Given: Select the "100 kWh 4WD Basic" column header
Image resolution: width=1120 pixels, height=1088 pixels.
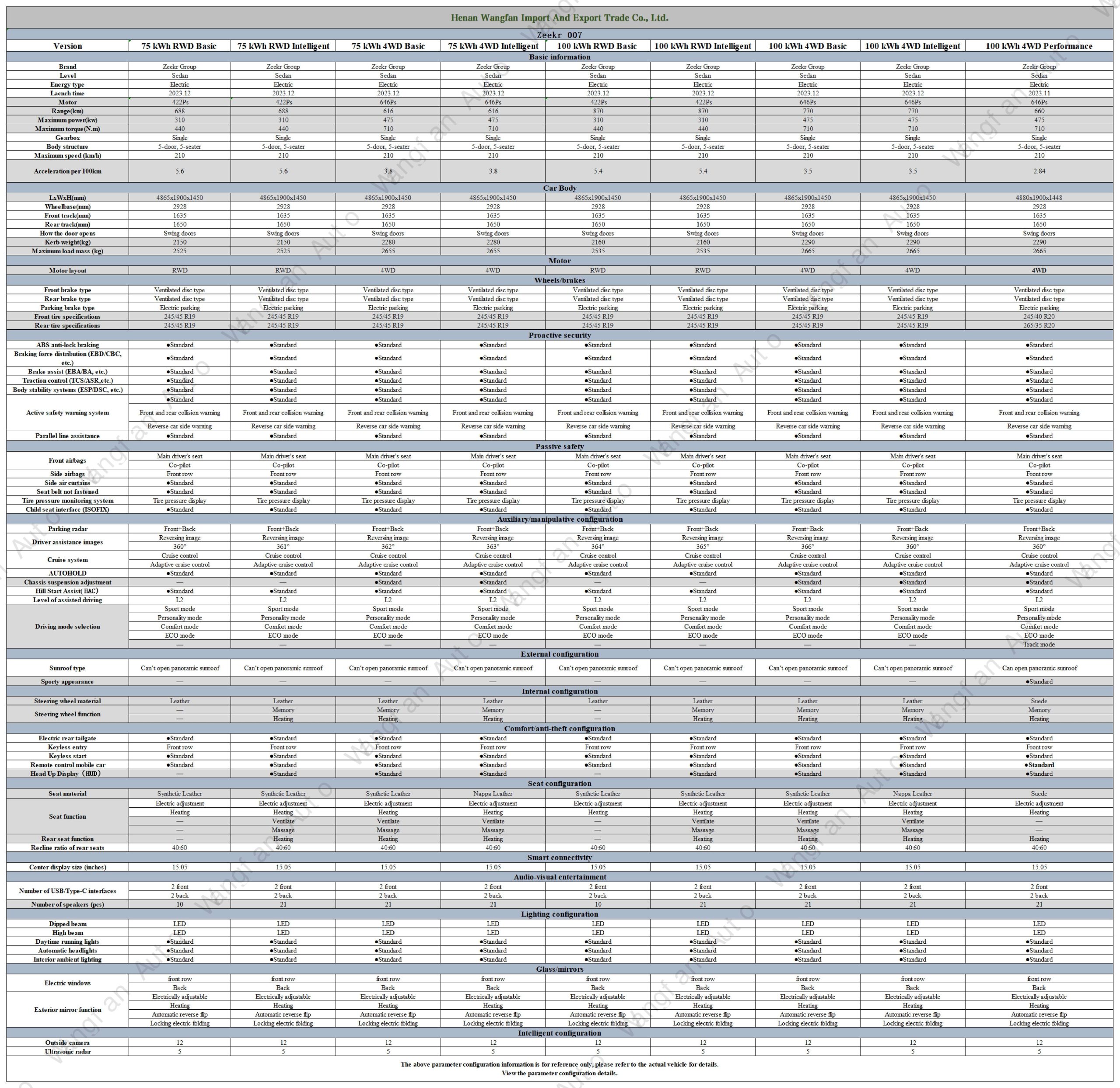Looking at the screenshot, I should click(807, 46).
